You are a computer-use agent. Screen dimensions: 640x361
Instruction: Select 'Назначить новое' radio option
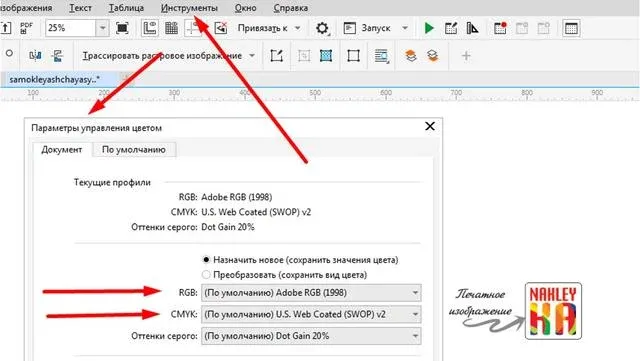(x=206, y=260)
